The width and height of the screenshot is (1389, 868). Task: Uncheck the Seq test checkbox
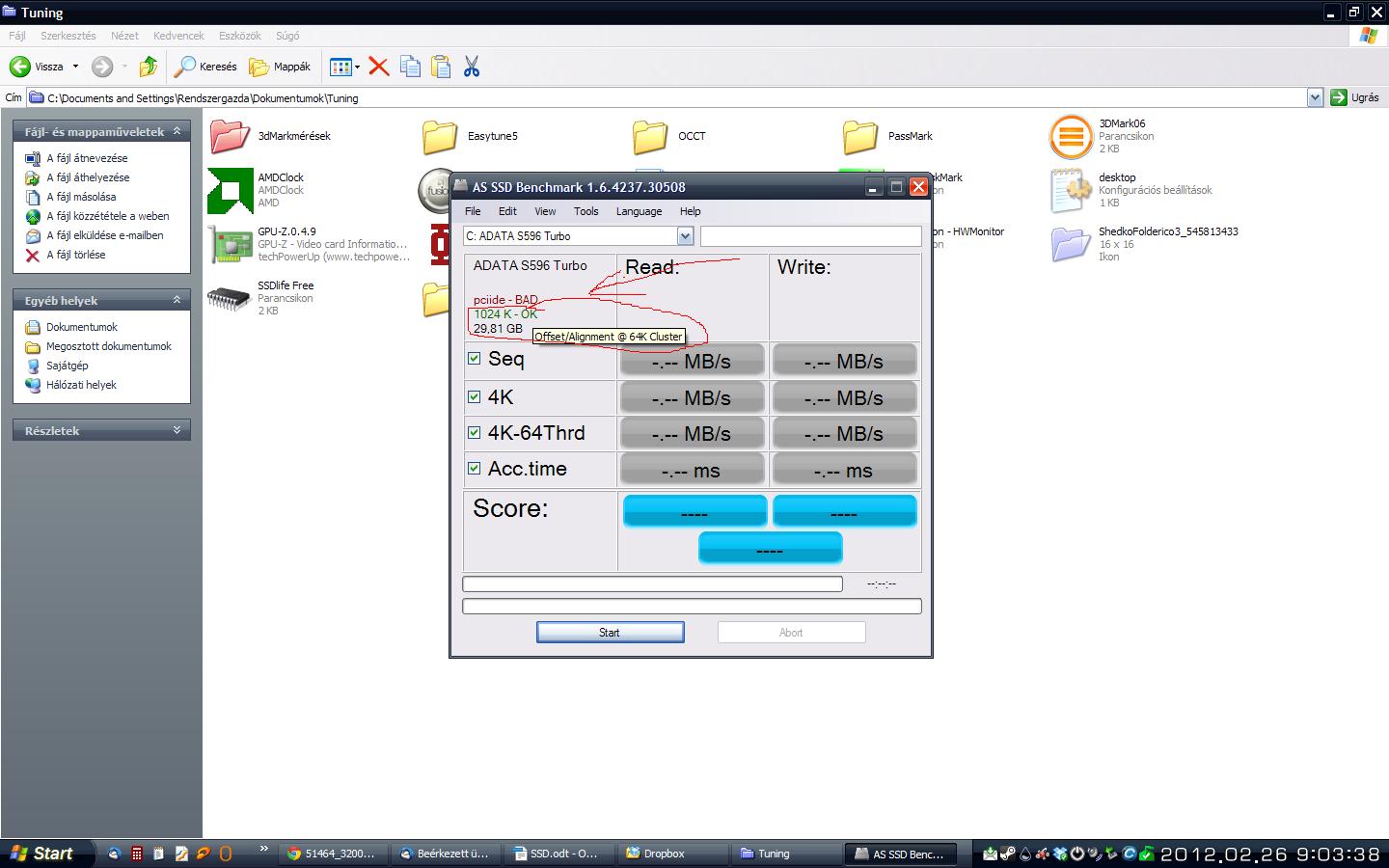[x=474, y=358]
